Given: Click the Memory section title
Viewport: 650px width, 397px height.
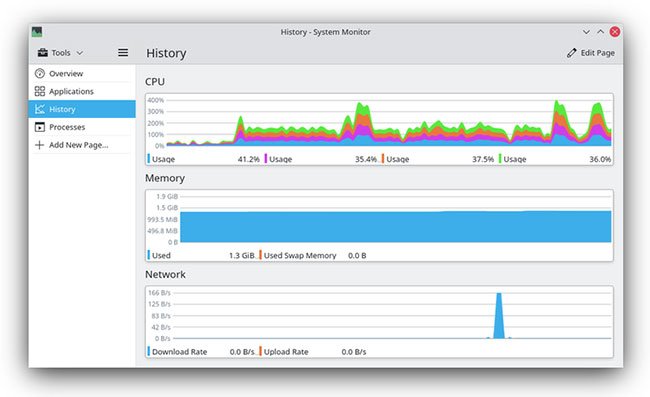Looking at the screenshot, I should 165,178.
